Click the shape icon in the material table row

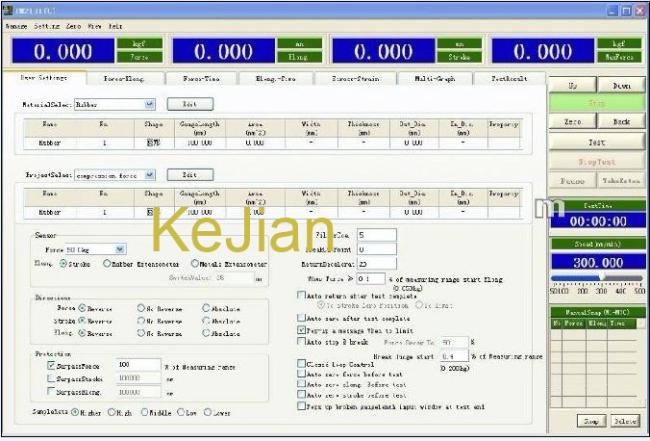point(153,143)
